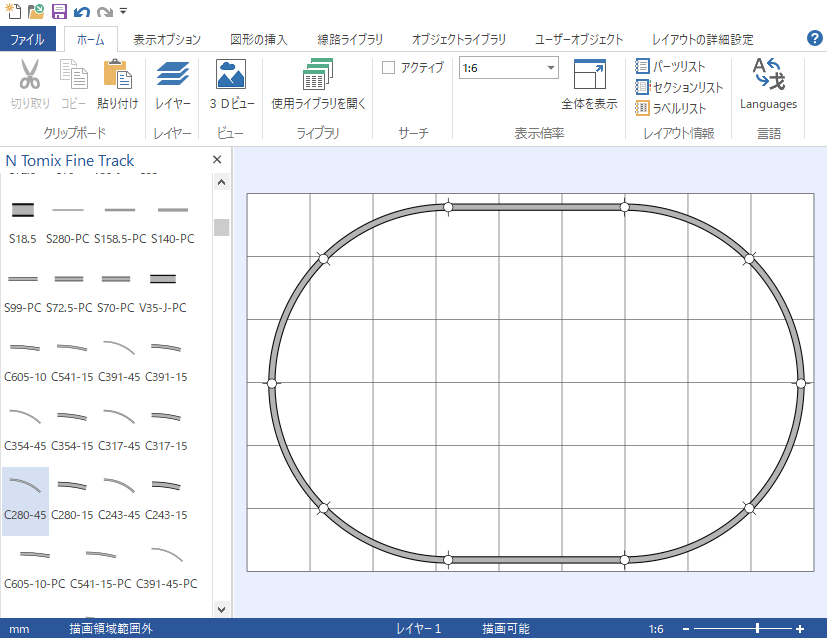Click the Languages icon

point(768,74)
